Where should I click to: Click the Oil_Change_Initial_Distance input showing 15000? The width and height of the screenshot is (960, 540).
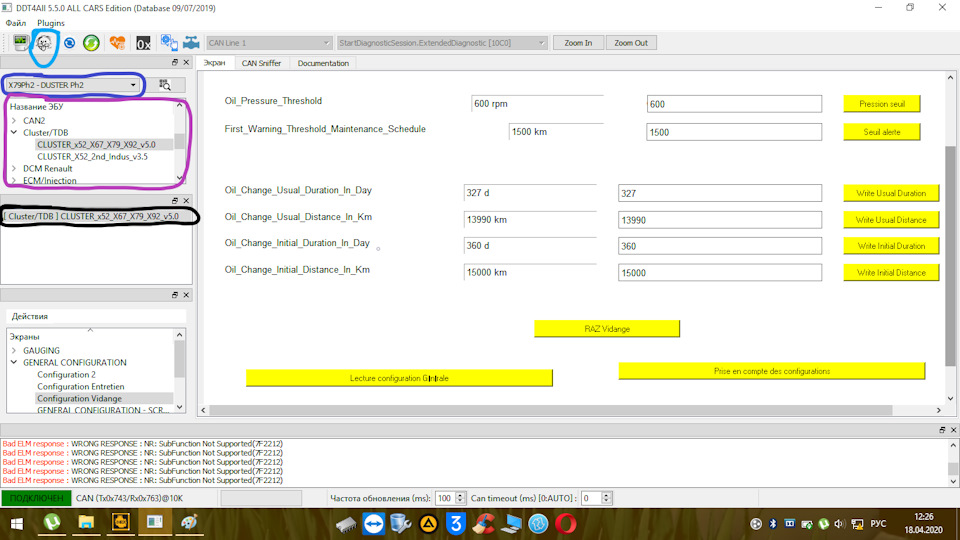point(720,272)
